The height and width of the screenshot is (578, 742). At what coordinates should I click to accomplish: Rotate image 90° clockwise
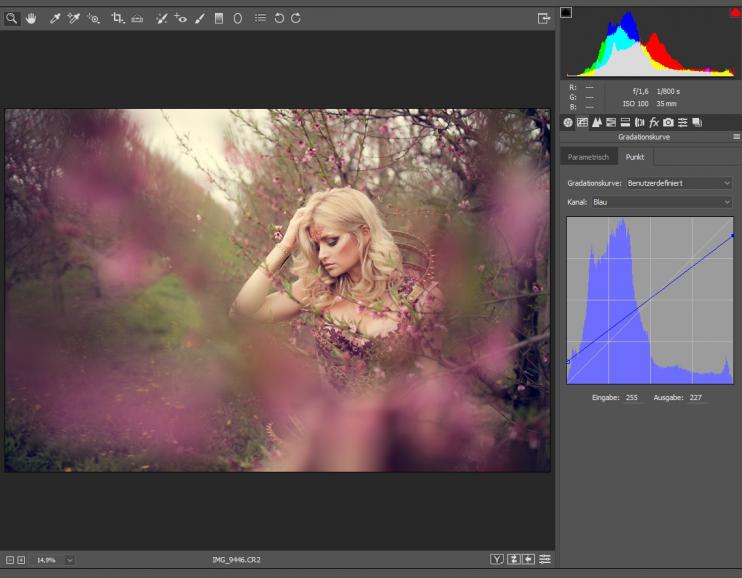[x=296, y=18]
